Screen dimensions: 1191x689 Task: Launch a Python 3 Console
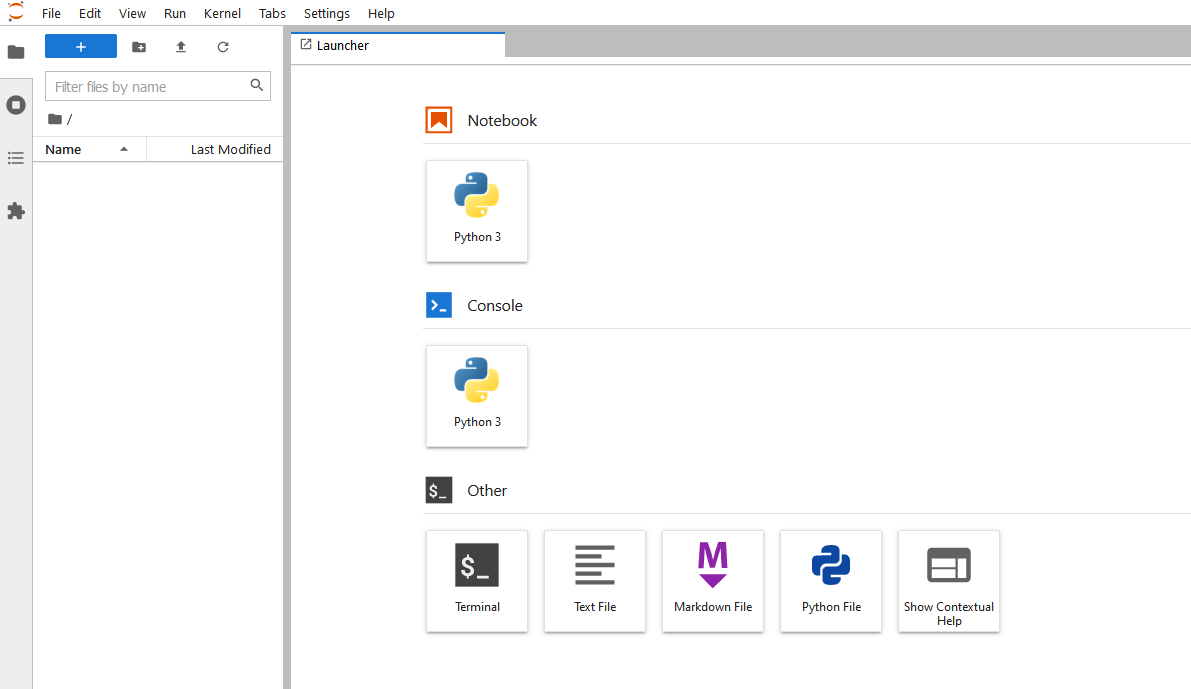click(477, 397)
